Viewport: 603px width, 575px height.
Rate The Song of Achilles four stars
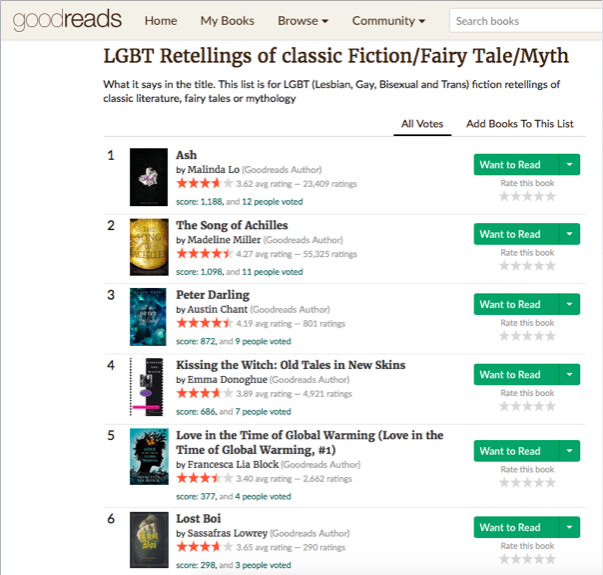pos(537,266)
